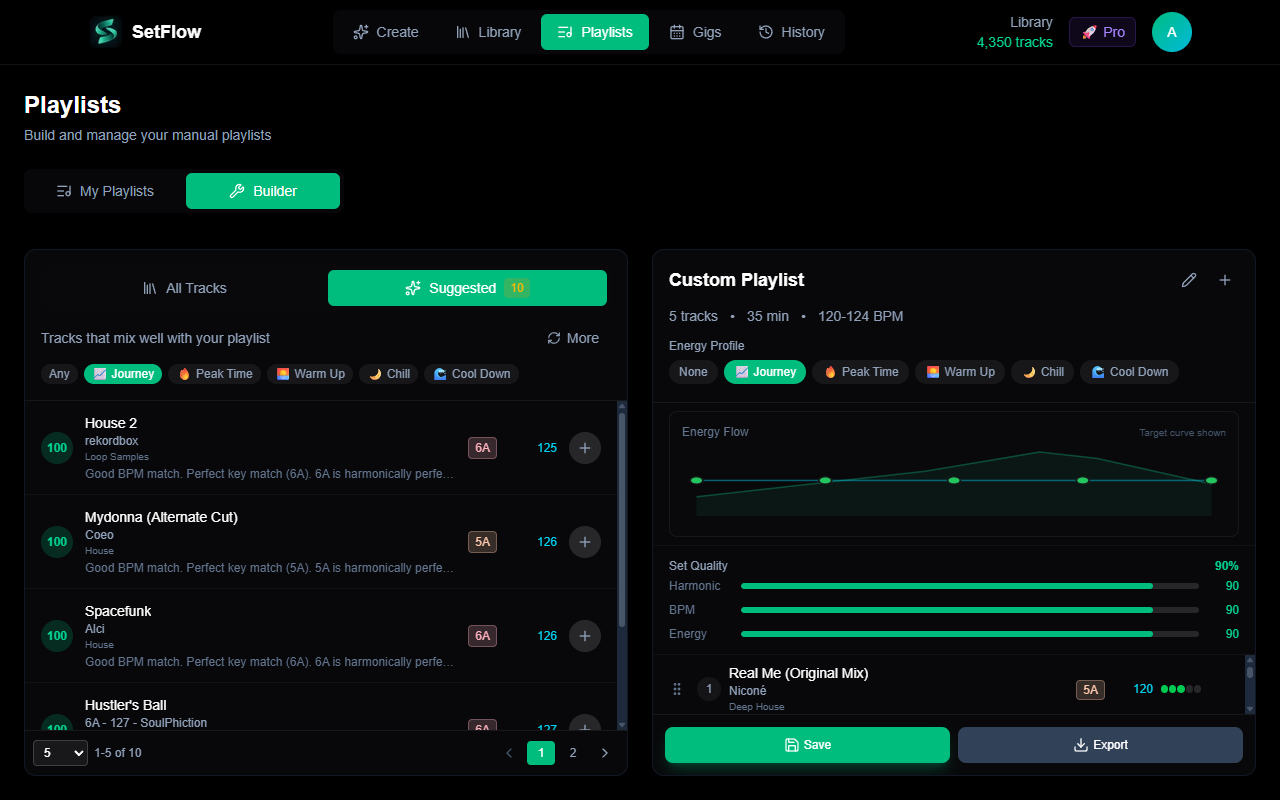
Task: Add House 2 using its plus button
Action: (585, 448)
